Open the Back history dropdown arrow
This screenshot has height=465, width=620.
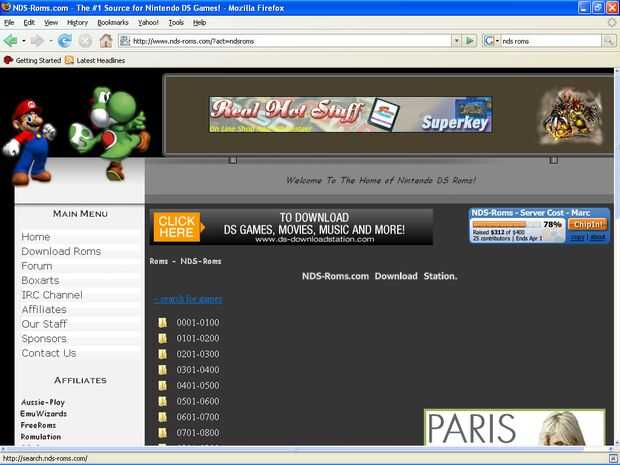point(24,41)
